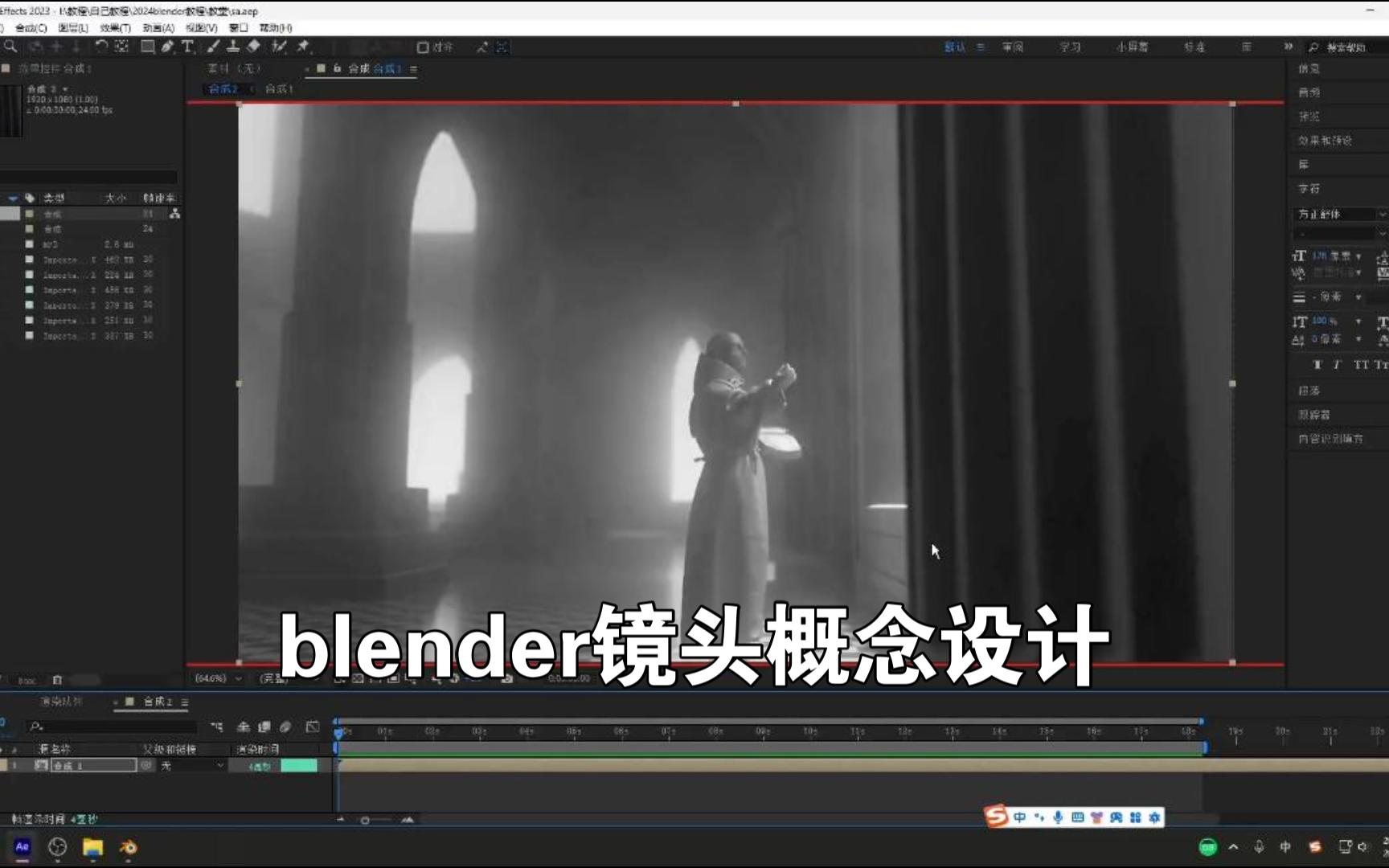The image size is (1389, 868).
Task: Open the 内容识别填充 panel
Action: 1330,439
